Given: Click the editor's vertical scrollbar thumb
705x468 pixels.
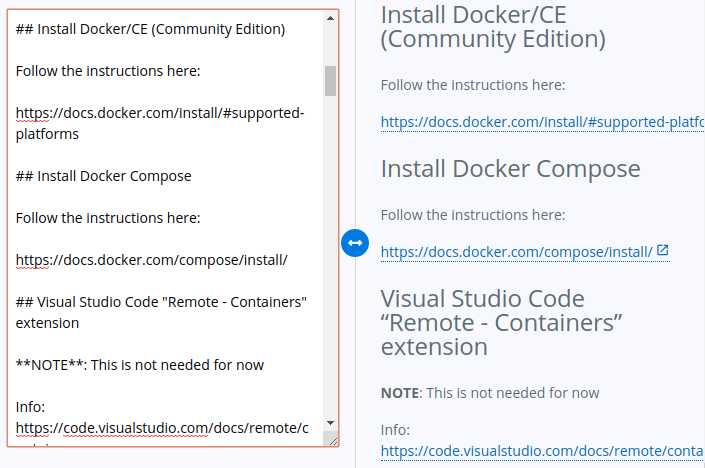Looking at the screenshot, I should (330, 80).
